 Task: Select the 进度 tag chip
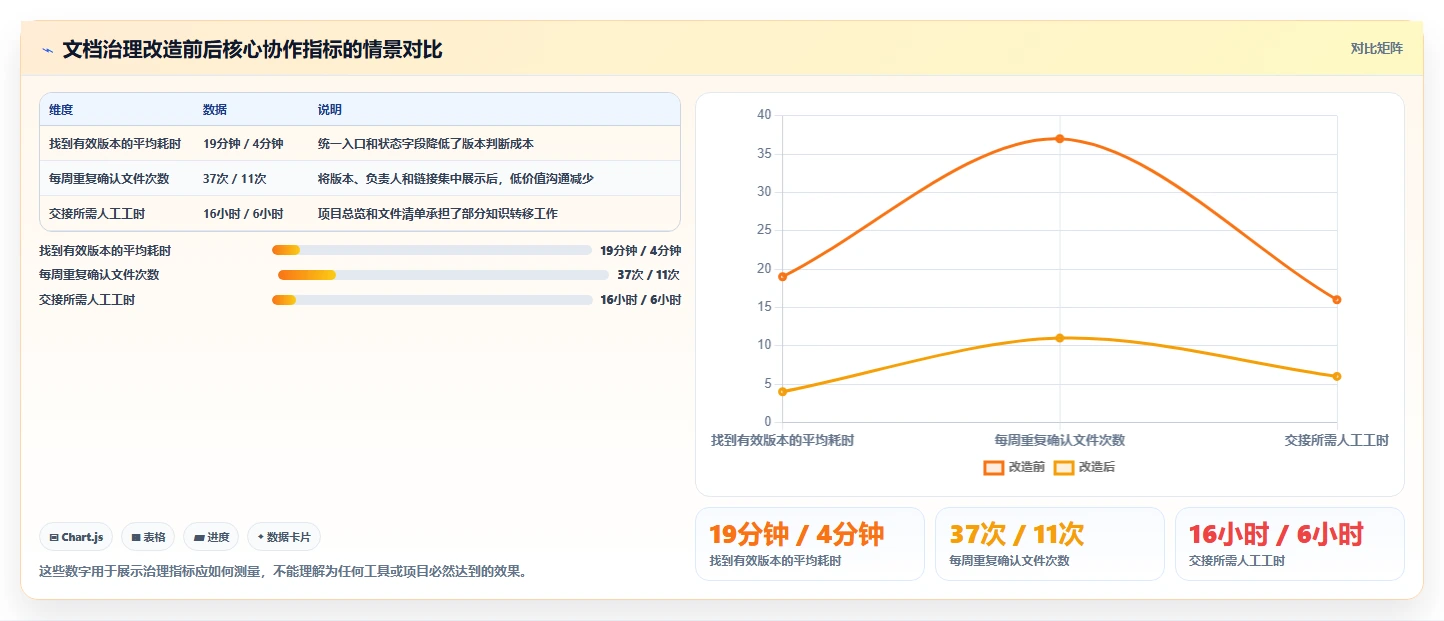click(x=211, y=537)
